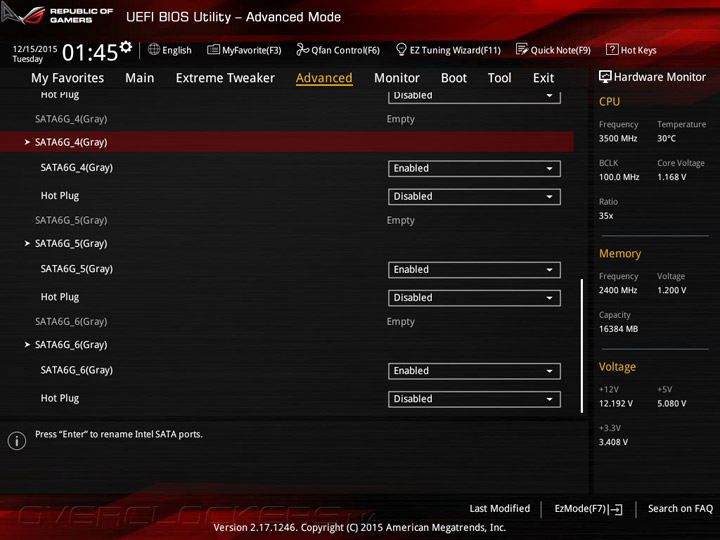This screenshot has width=720, height=540.
Task: Switch to the Tool tab
Action: coord(500,78)
